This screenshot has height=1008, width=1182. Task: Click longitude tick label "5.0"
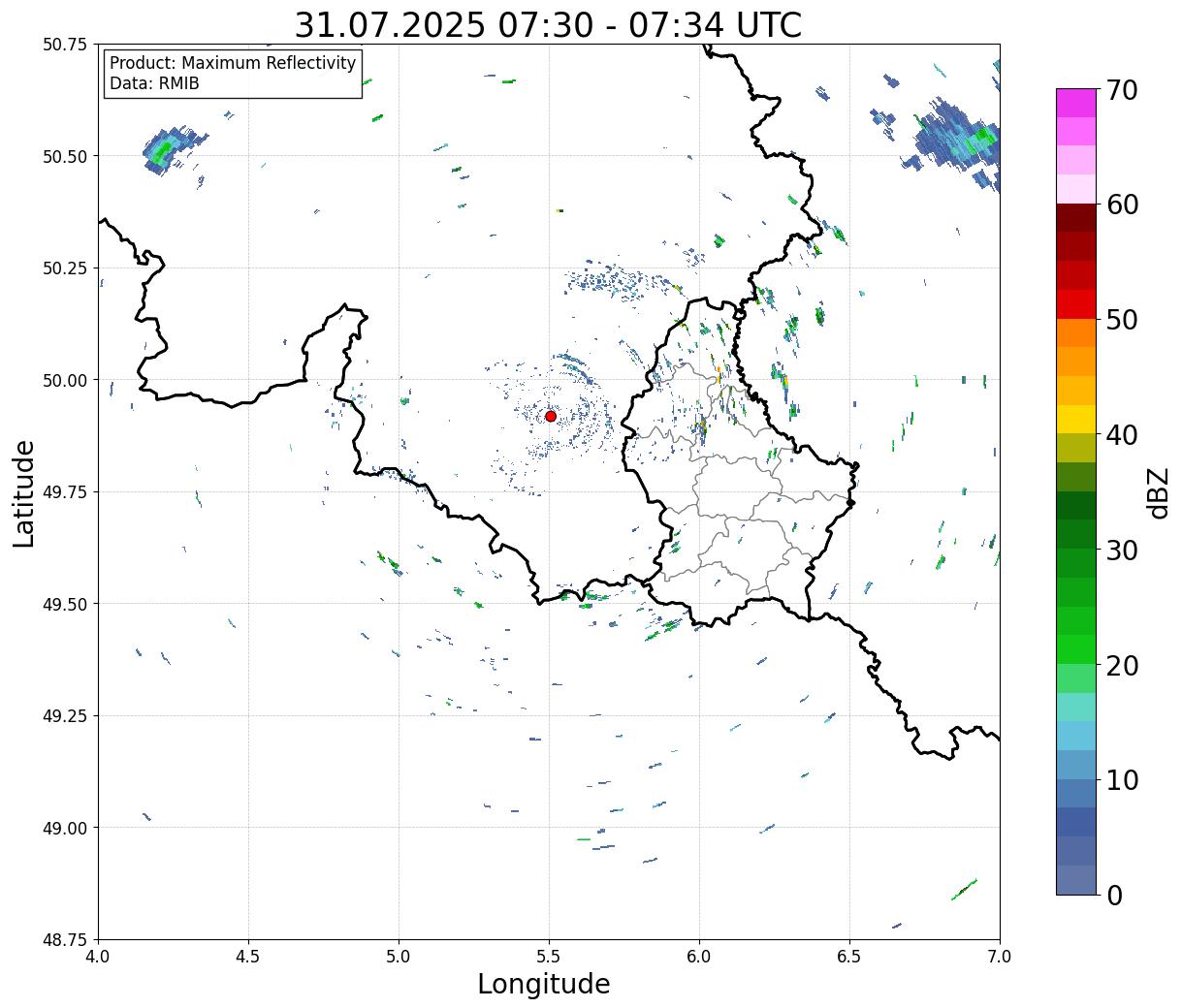coord(399,957)
